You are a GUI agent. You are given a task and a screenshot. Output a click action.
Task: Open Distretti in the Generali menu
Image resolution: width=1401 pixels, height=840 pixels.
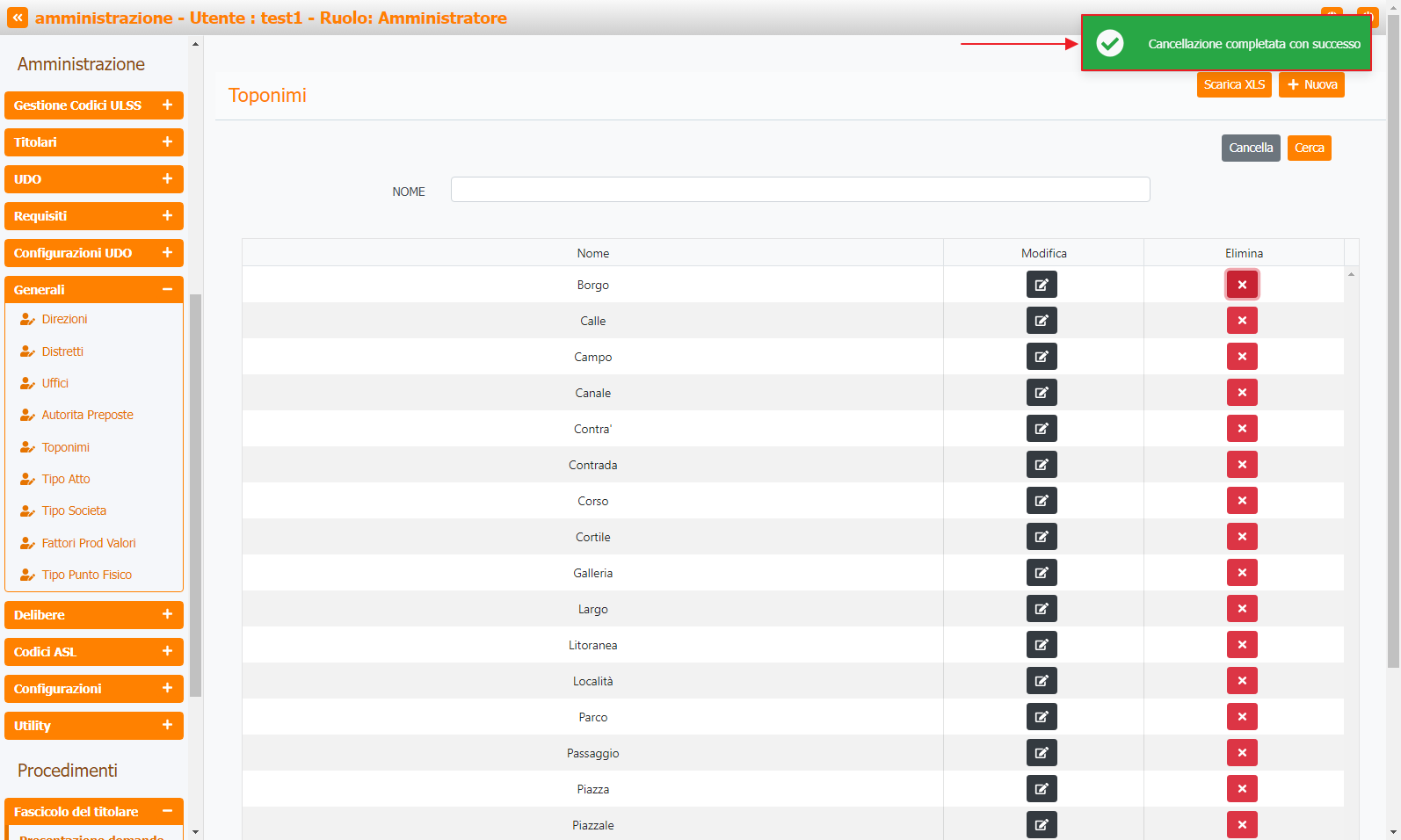click(x=62, y=351)
